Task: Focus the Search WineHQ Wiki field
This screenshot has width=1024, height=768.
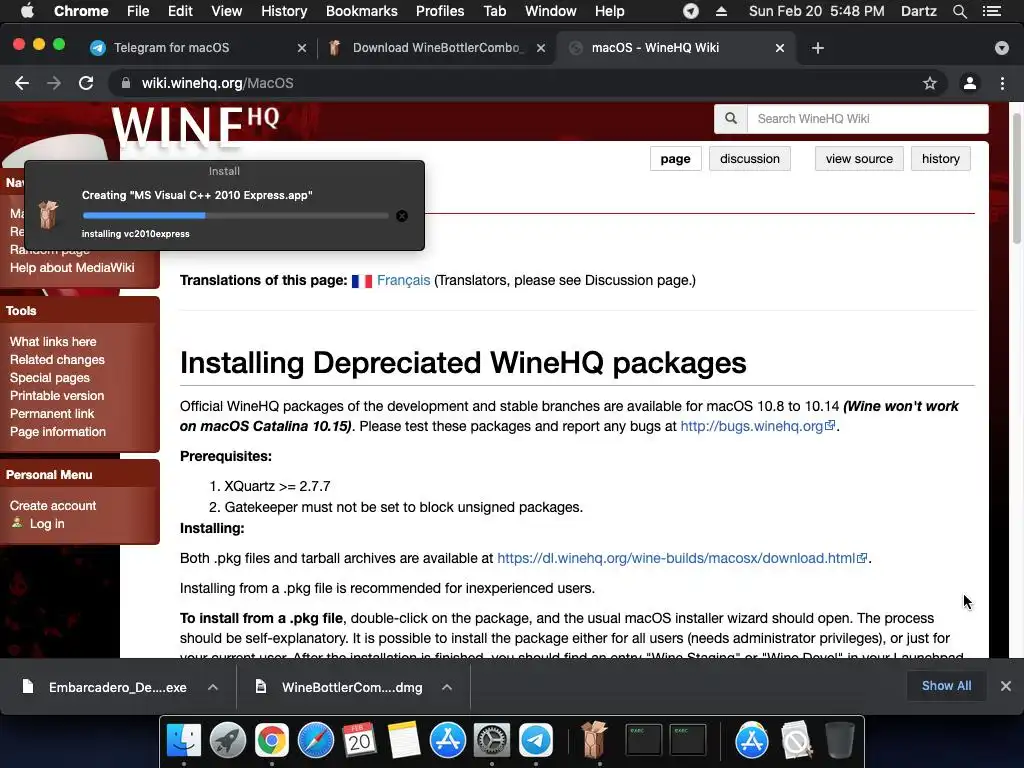Action: click(x=868, y=119)
